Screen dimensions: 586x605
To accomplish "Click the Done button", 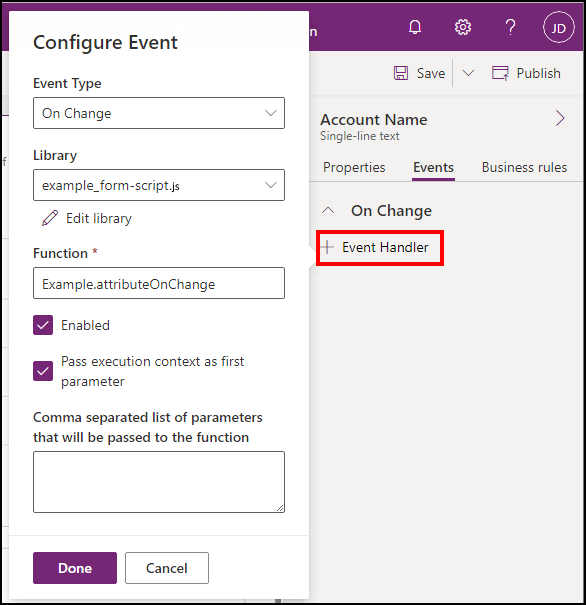I will click(75, 568).
